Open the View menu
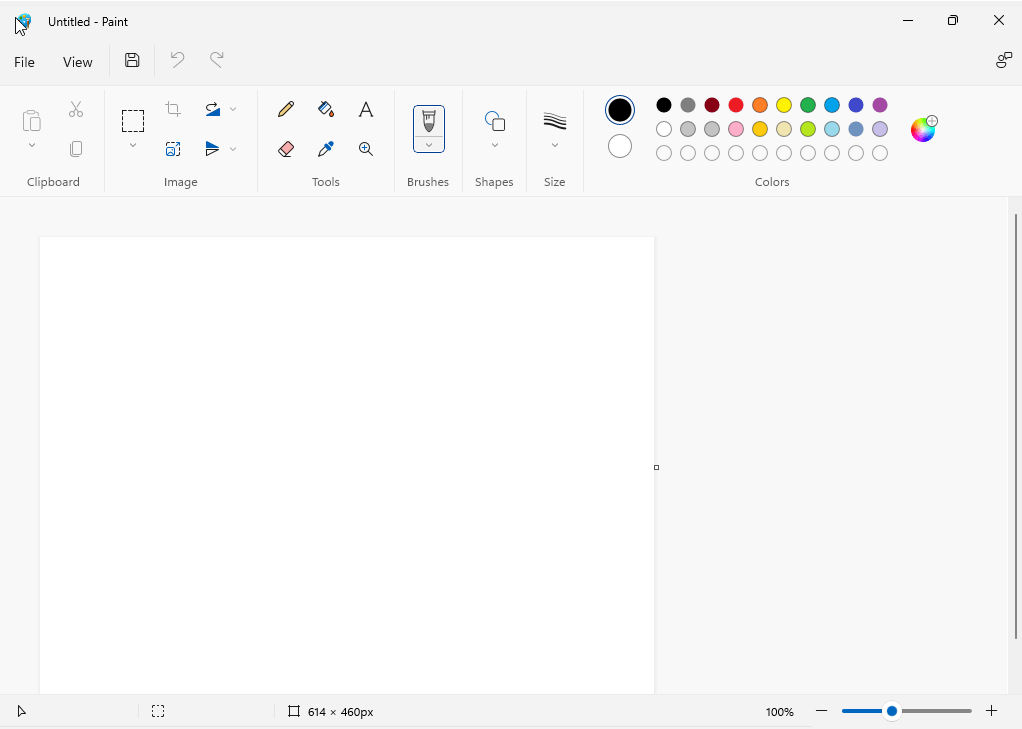 click(x=77, y=61)
